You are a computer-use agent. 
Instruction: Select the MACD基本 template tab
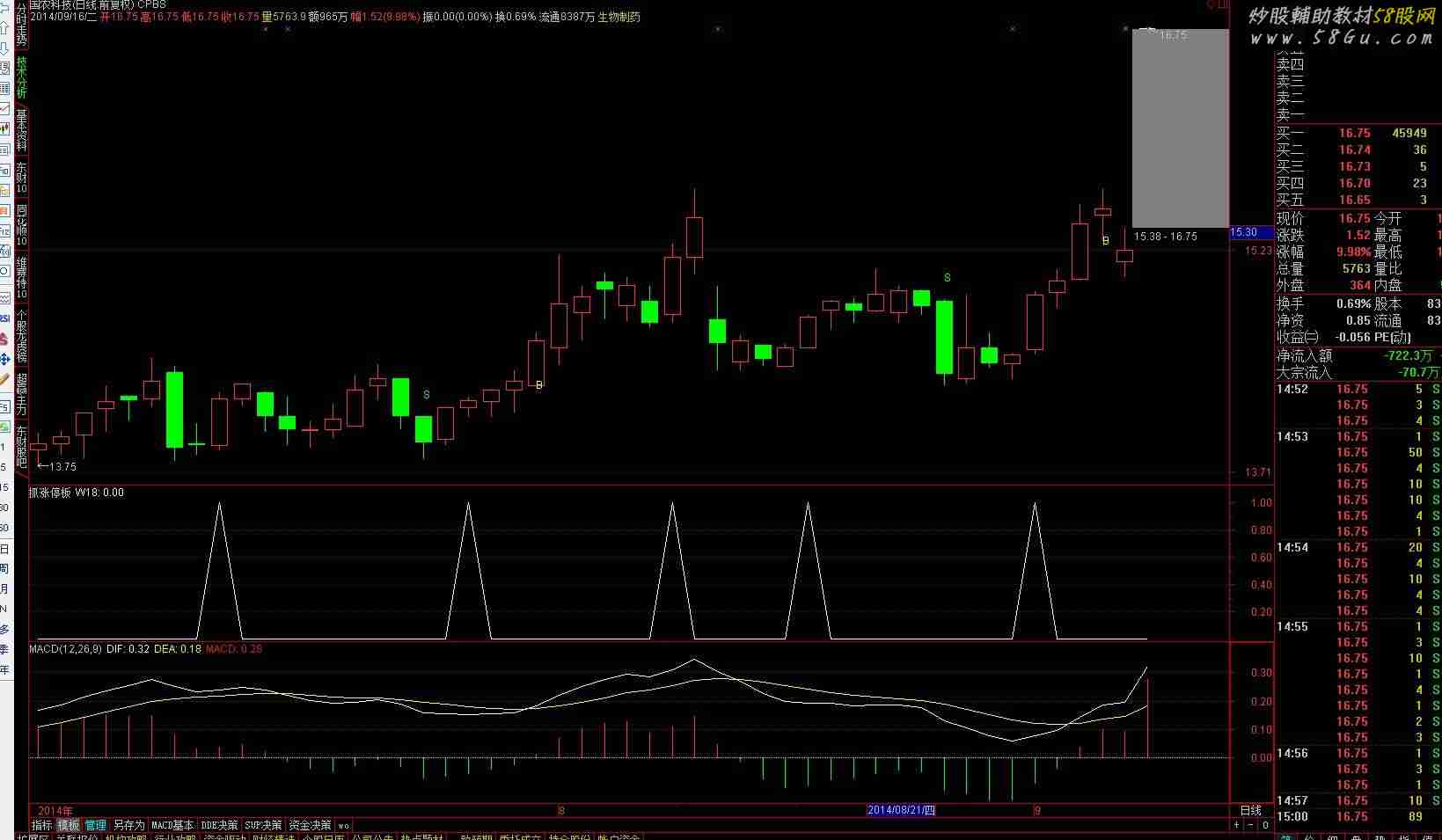[x=172, y=825]
